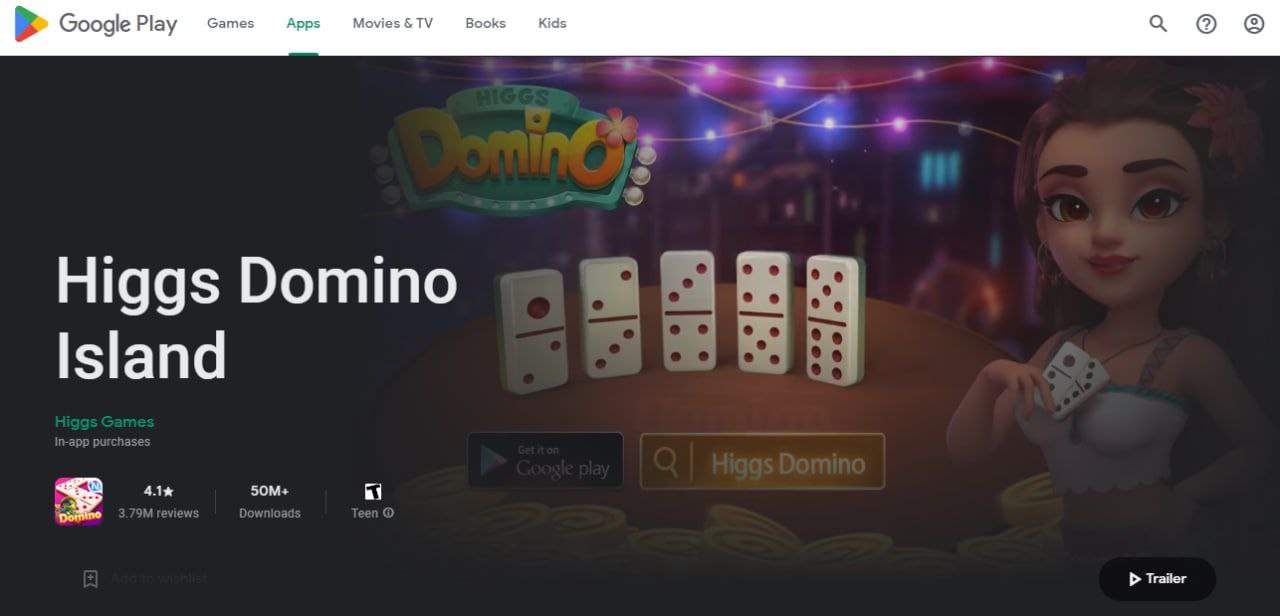Go to Movies & TV tab
Image resolution: width=1280 pixels, height=616 pixels.
[x=392, y=23]
